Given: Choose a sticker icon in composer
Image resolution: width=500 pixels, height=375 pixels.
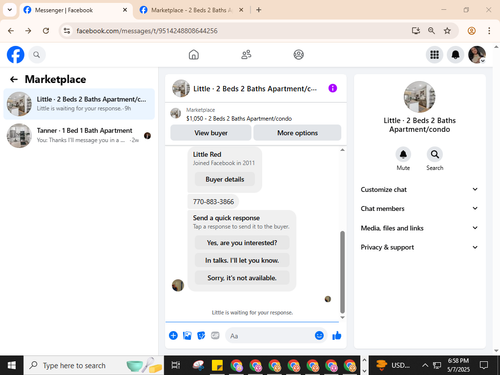Looking at the screenshot, I should tap(201, 335).
